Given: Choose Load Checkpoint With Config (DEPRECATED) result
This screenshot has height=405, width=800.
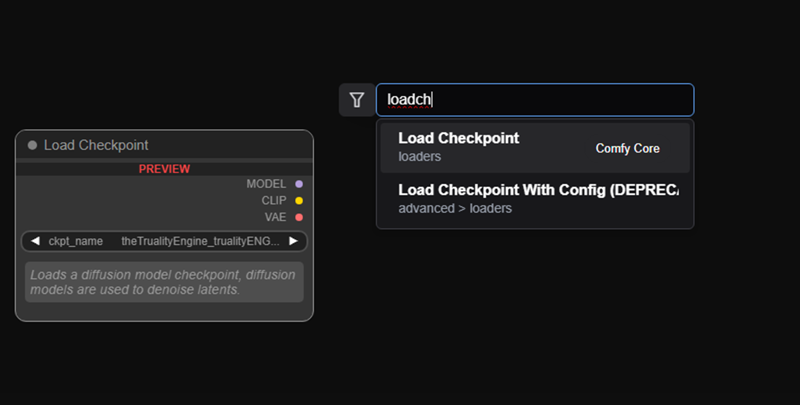Looking at the screenshot, I should point(535,199).
